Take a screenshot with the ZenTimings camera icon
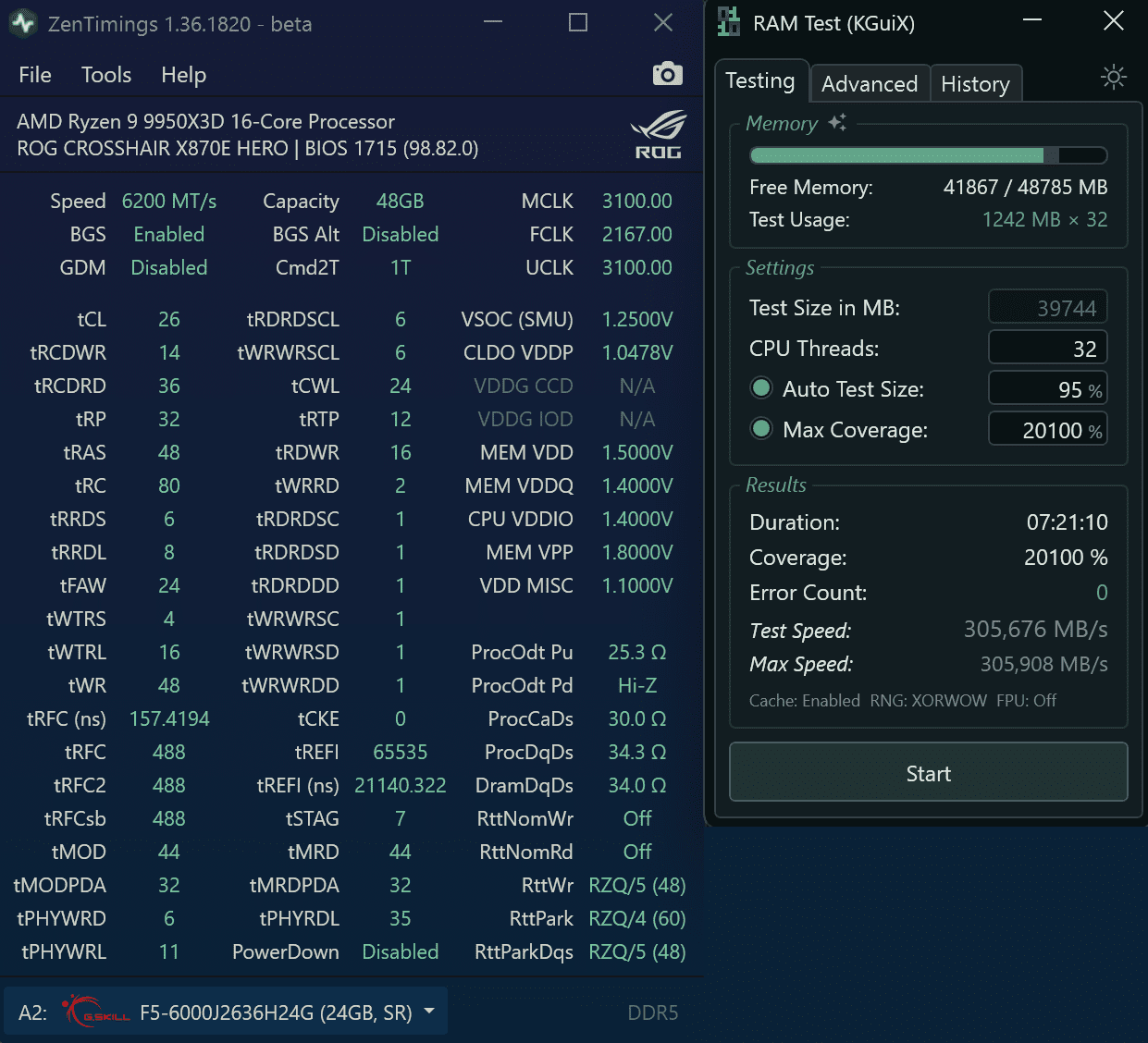This screenshot has width=1148, height=1043. click(x=667, y=74)
